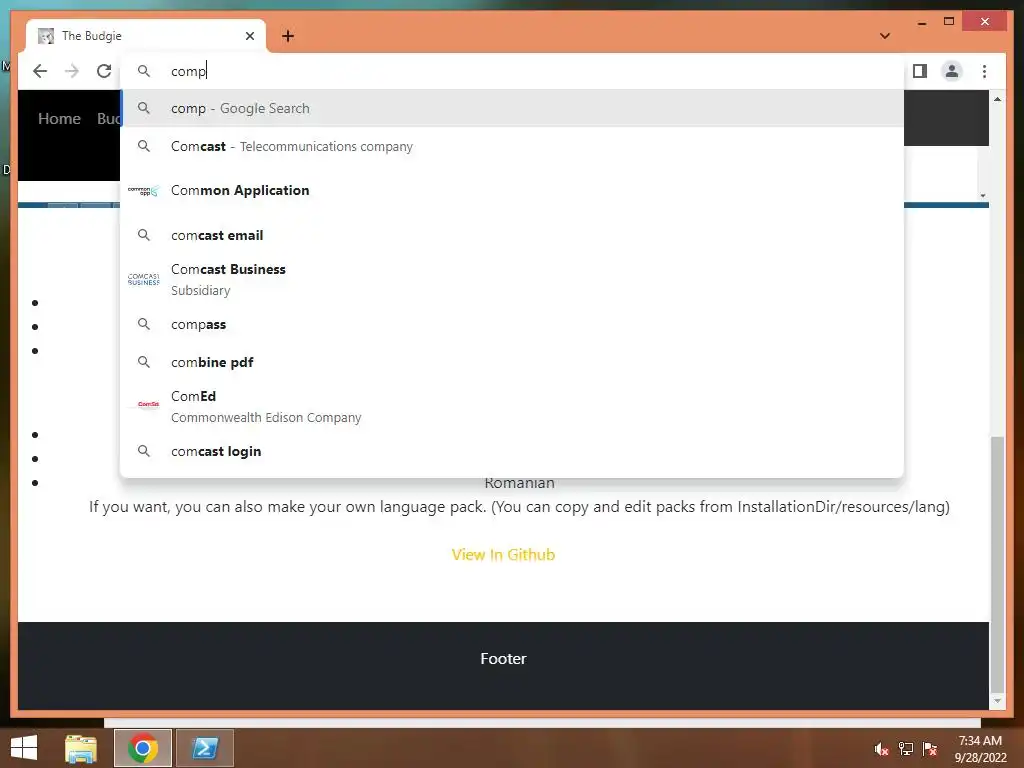Click the Chrome taskbar icon
The width and height of the screenshot is (1024, 768).
143,748
